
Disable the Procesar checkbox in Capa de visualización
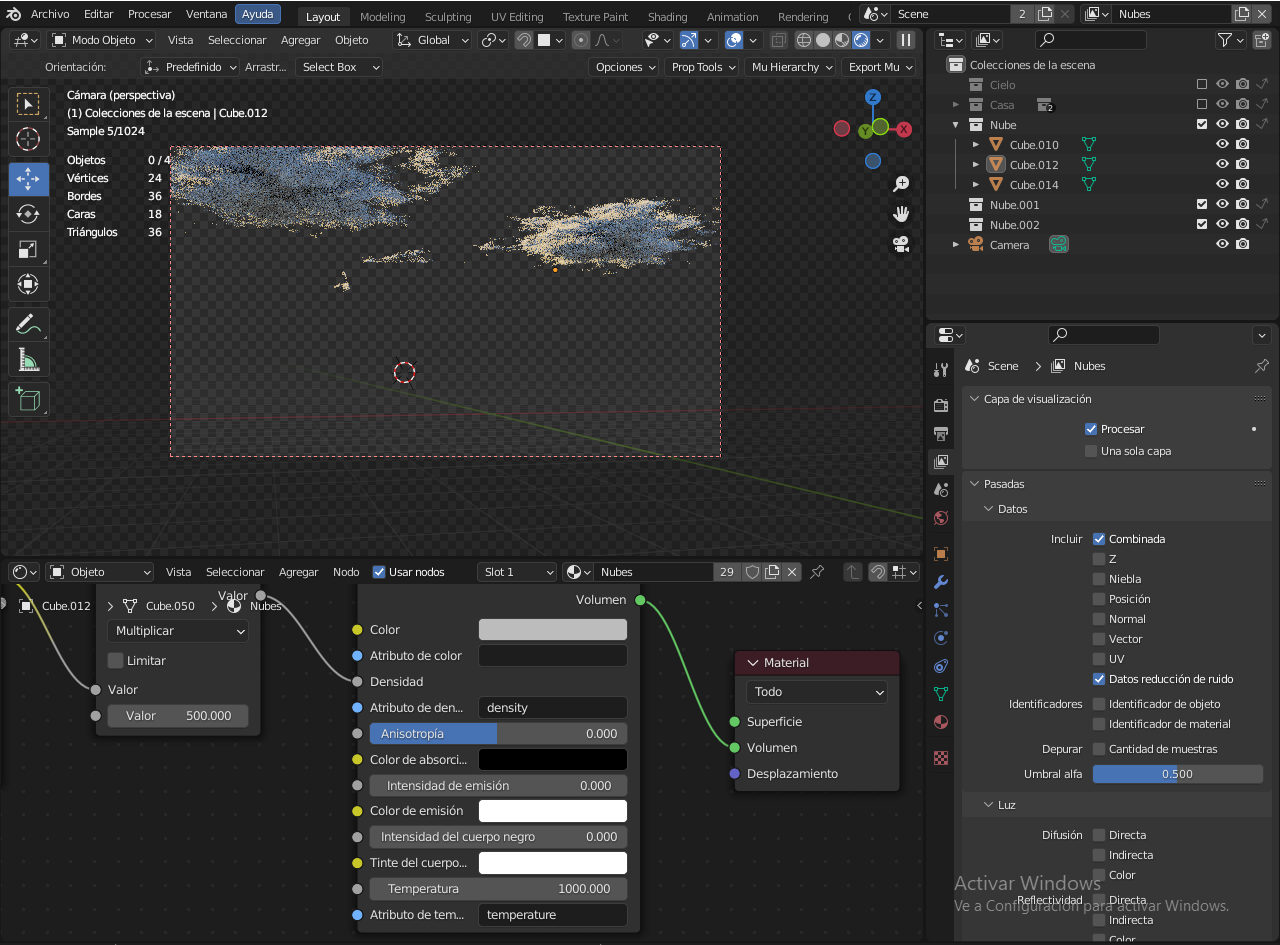coord(1091,429)
